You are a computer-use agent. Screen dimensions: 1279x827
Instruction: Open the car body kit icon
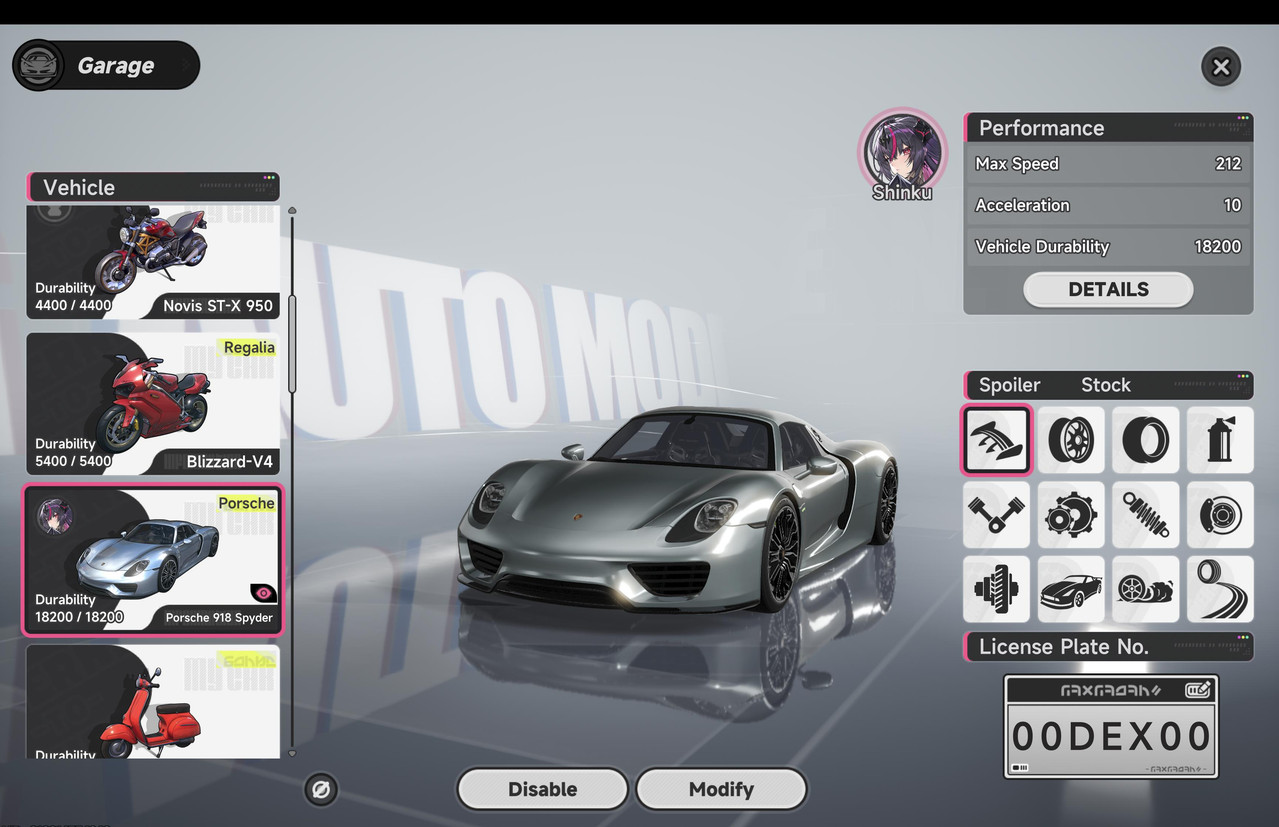(x=1071, y=590)
